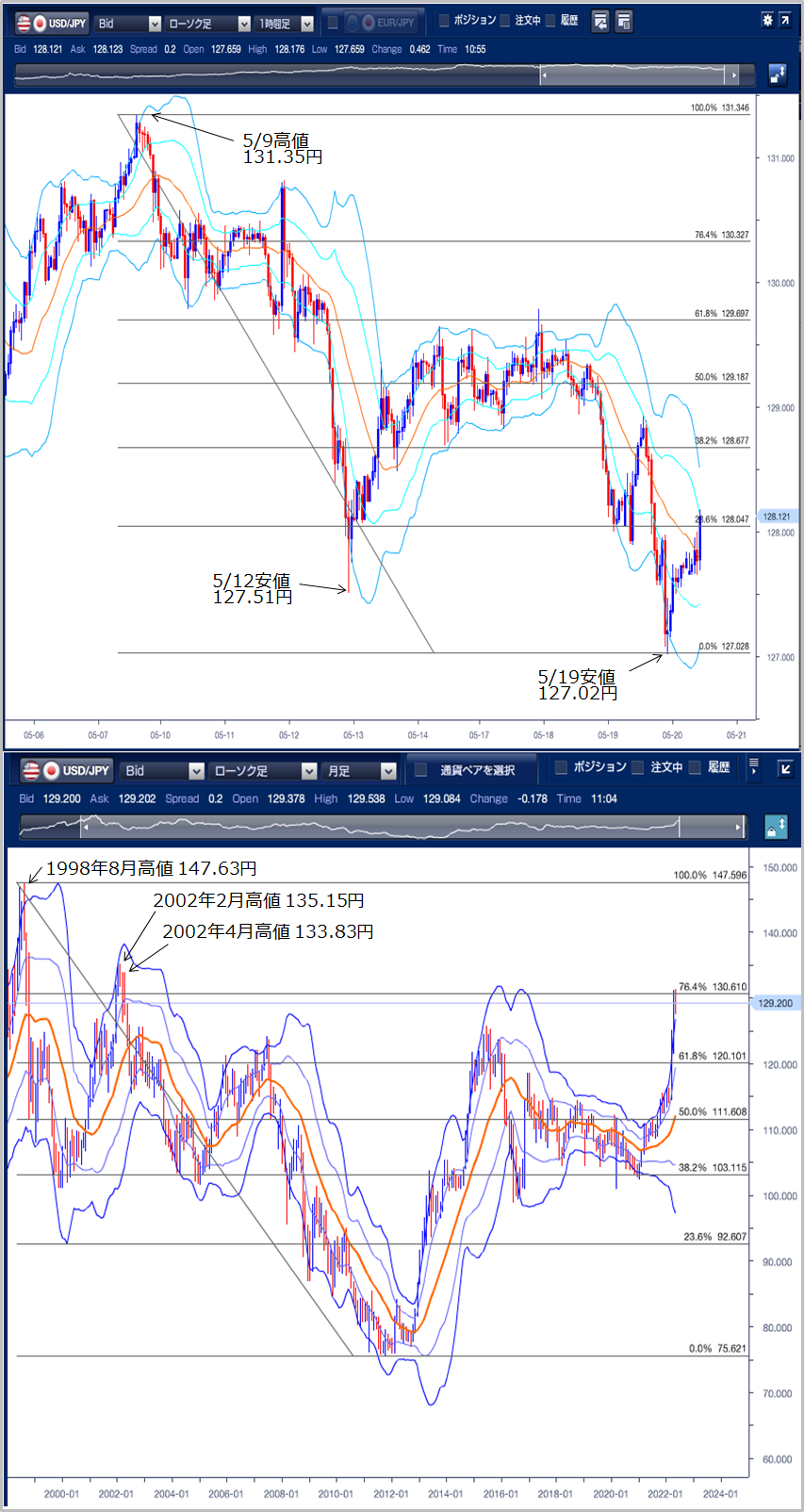
Task: Enable ポジション checkbox in top chart
Action: pyautogui.click(x=444, y=21)
